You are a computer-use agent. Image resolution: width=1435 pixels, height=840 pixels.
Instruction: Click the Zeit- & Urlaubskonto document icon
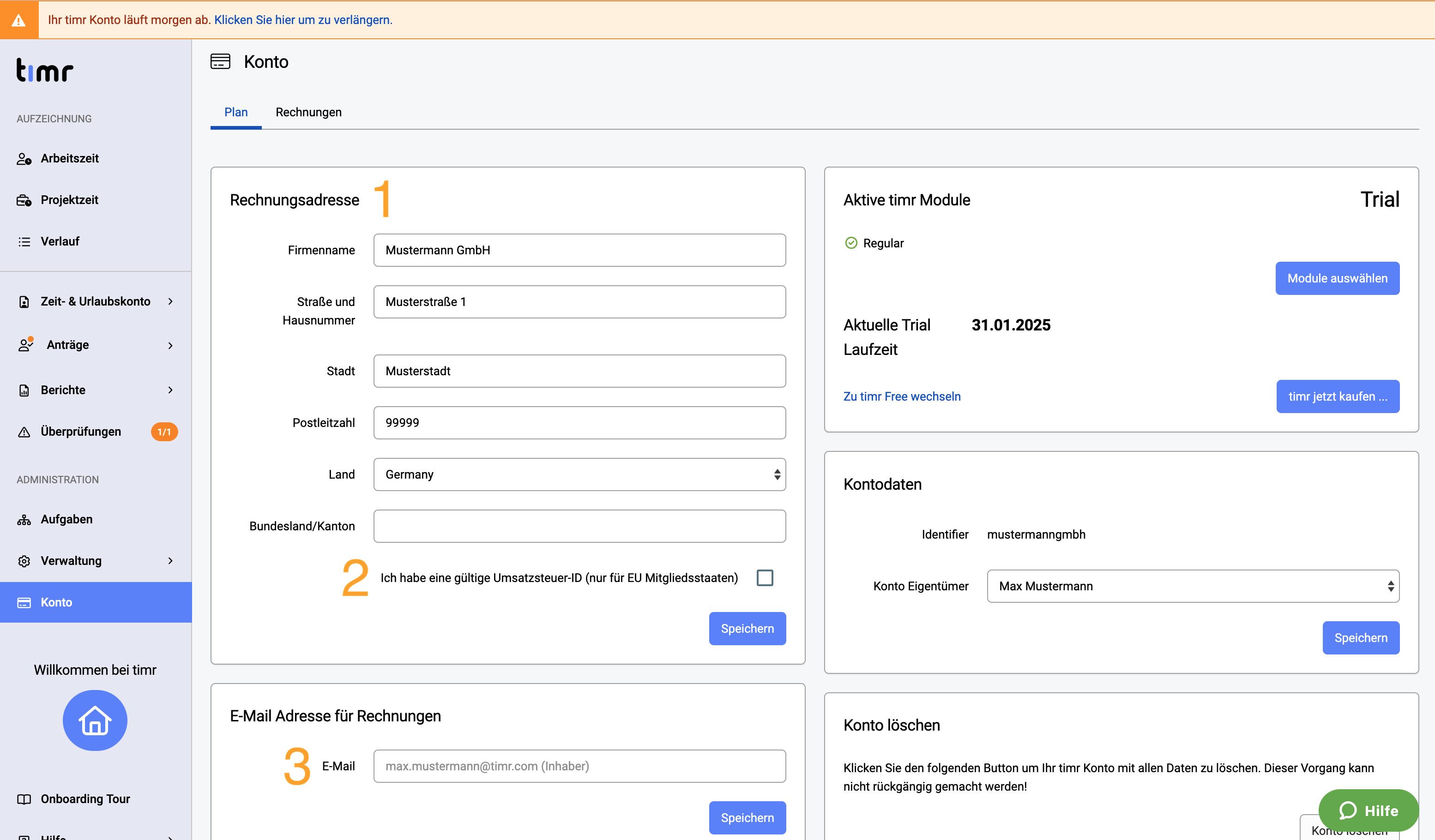click(x=24, y=302)
